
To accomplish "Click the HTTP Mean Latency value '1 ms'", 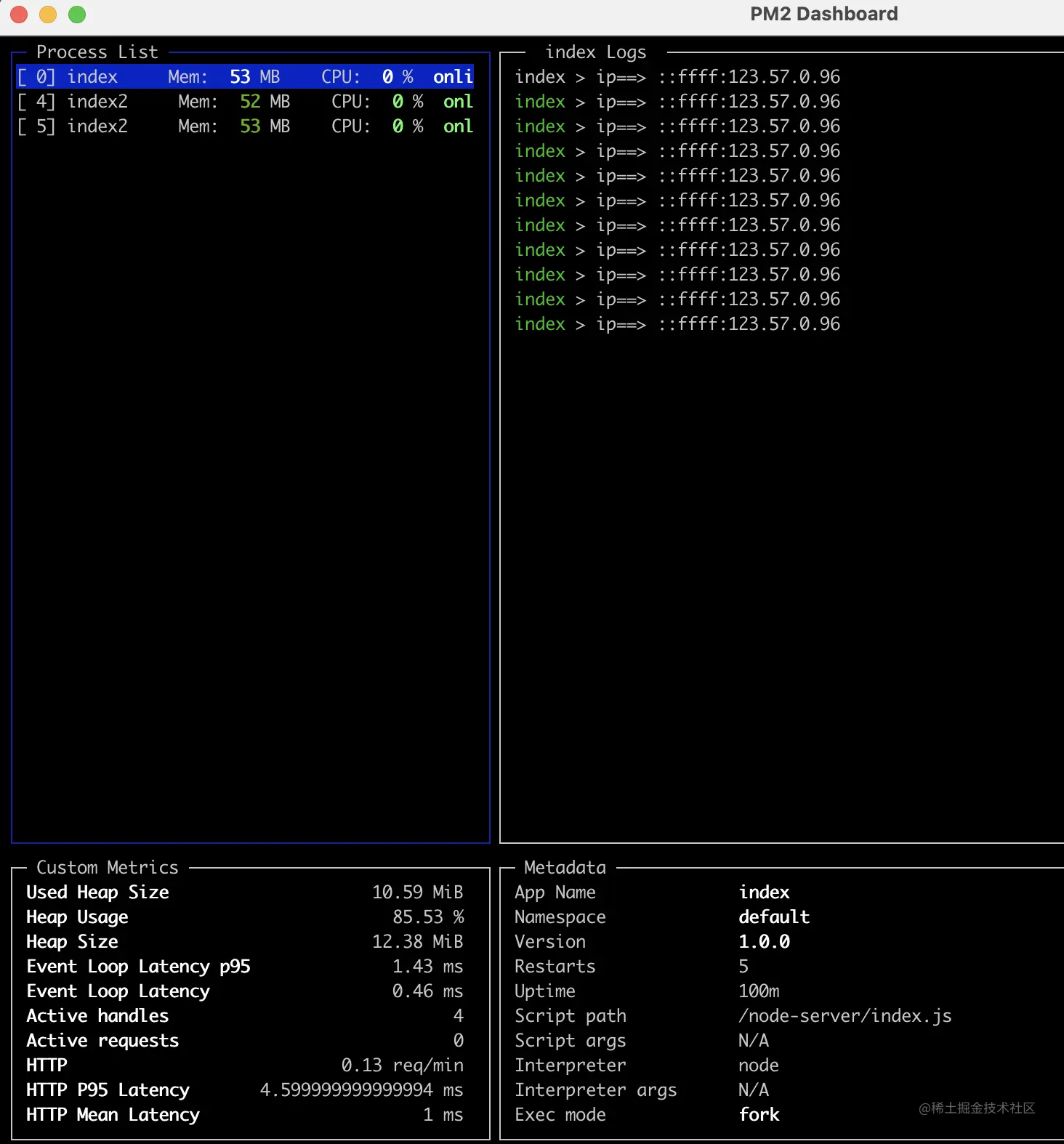I will click(x=443, y=1115).
